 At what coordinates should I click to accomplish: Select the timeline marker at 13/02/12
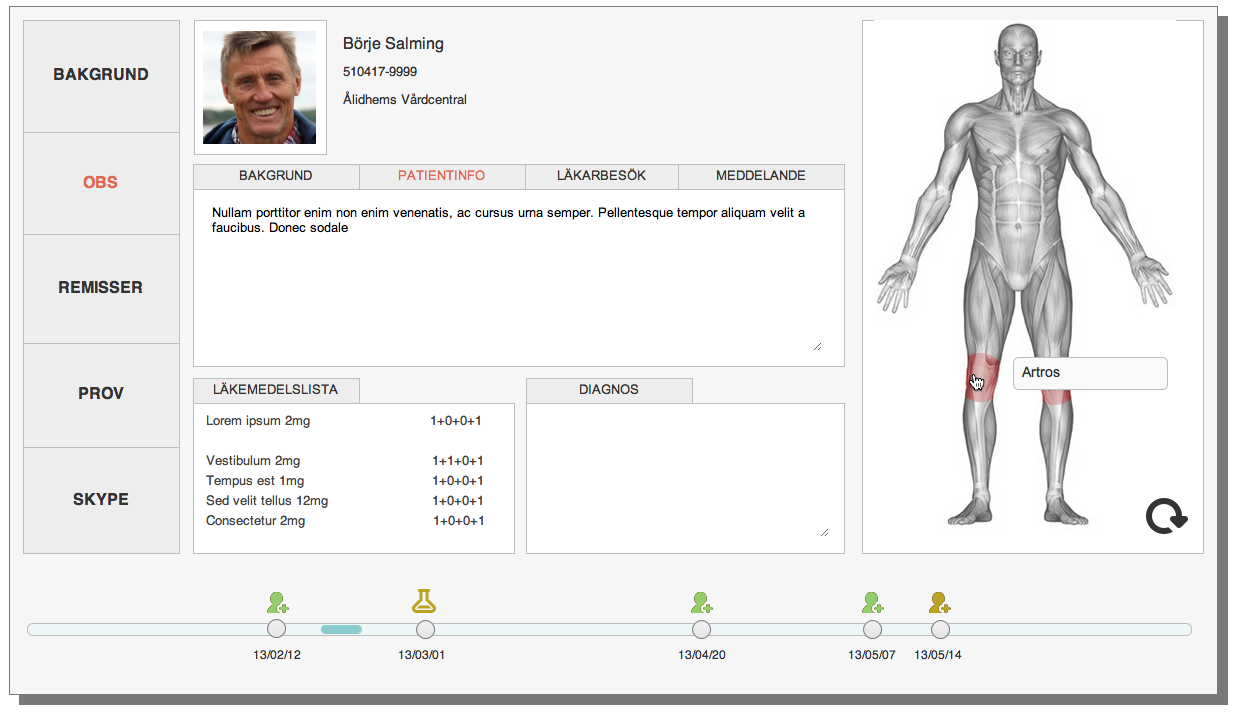pyautogui.click(x=277, y=629)
